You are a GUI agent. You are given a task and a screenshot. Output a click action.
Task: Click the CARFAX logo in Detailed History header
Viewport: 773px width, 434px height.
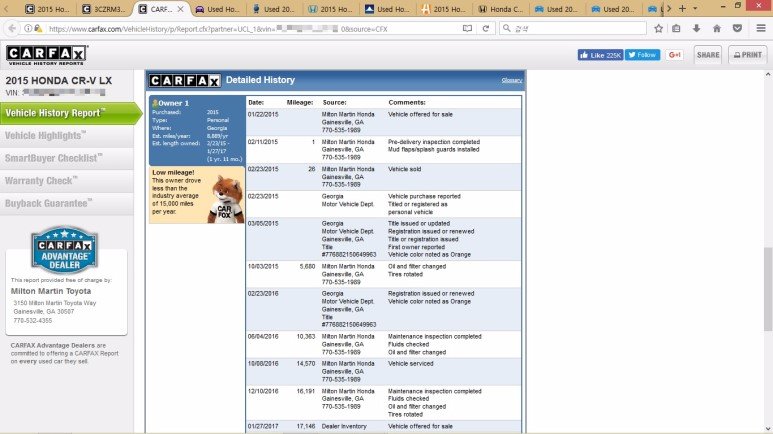184,80
